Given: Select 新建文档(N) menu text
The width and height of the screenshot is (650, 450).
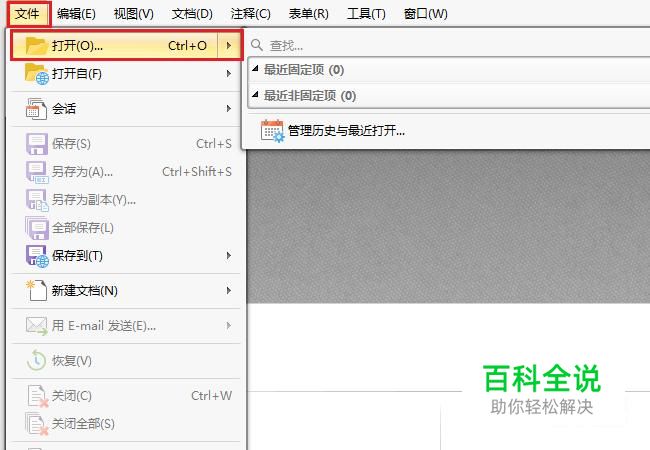Looking at the screenshot, I should point(85,290).
